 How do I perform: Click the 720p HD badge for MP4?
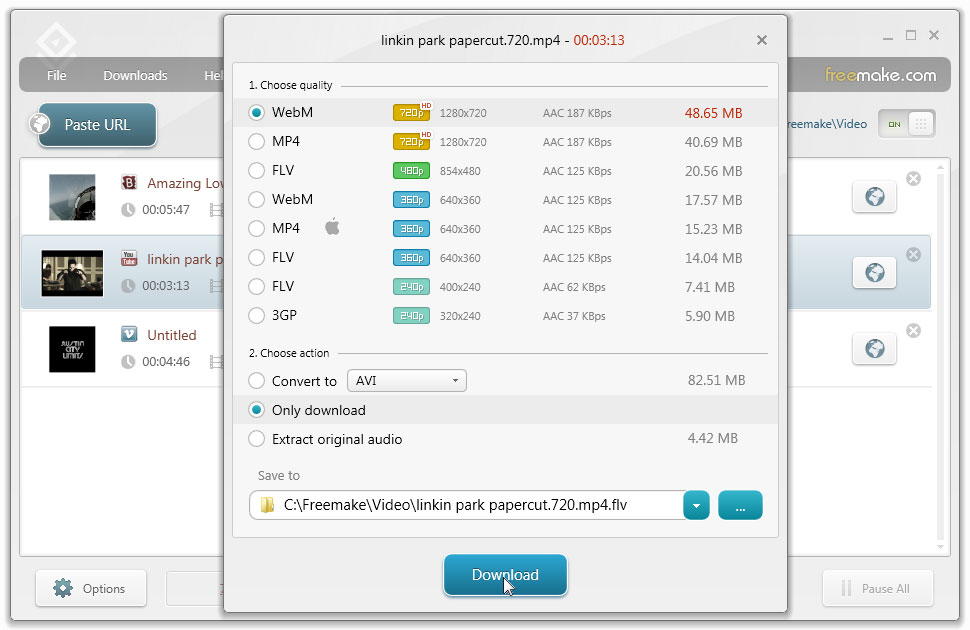pos(412,141)
